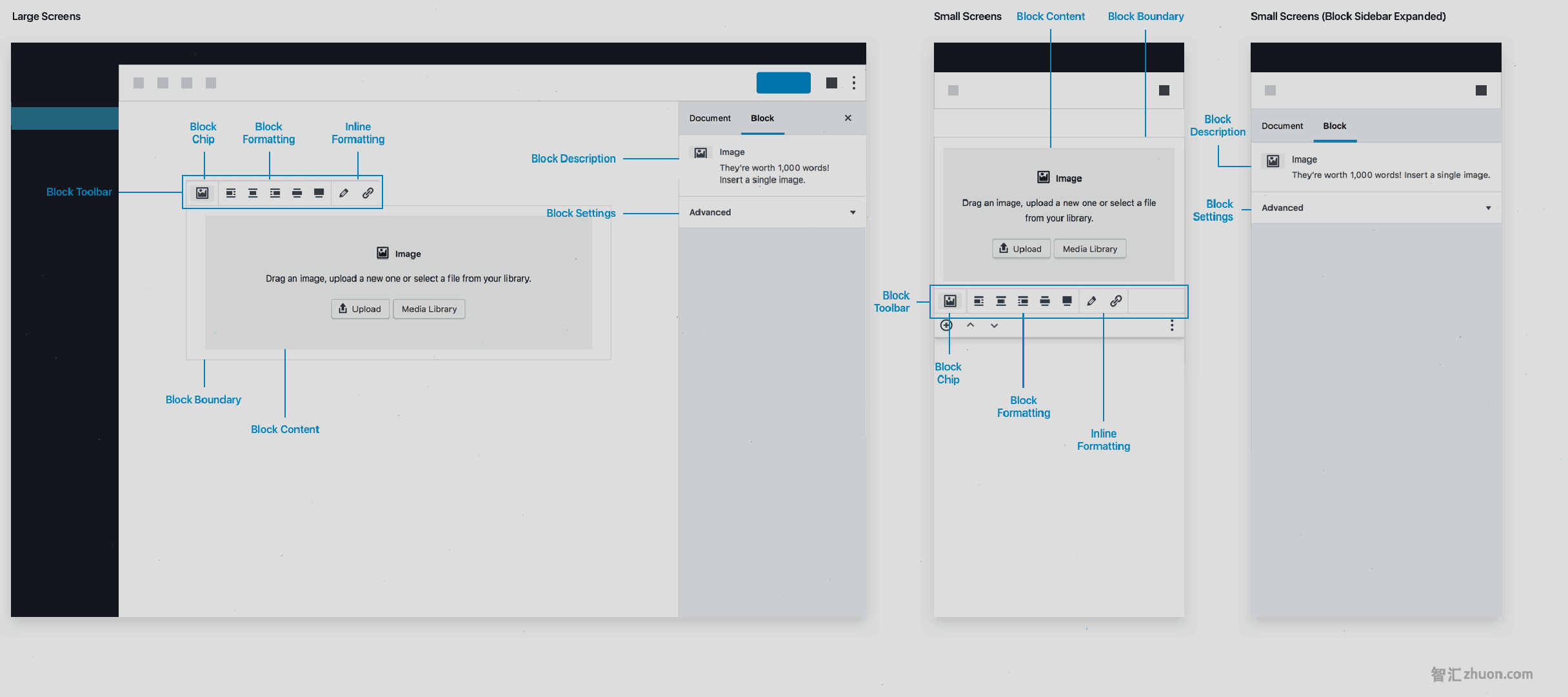
Task: Select the align left formatting icon
Action: point(232,192)
